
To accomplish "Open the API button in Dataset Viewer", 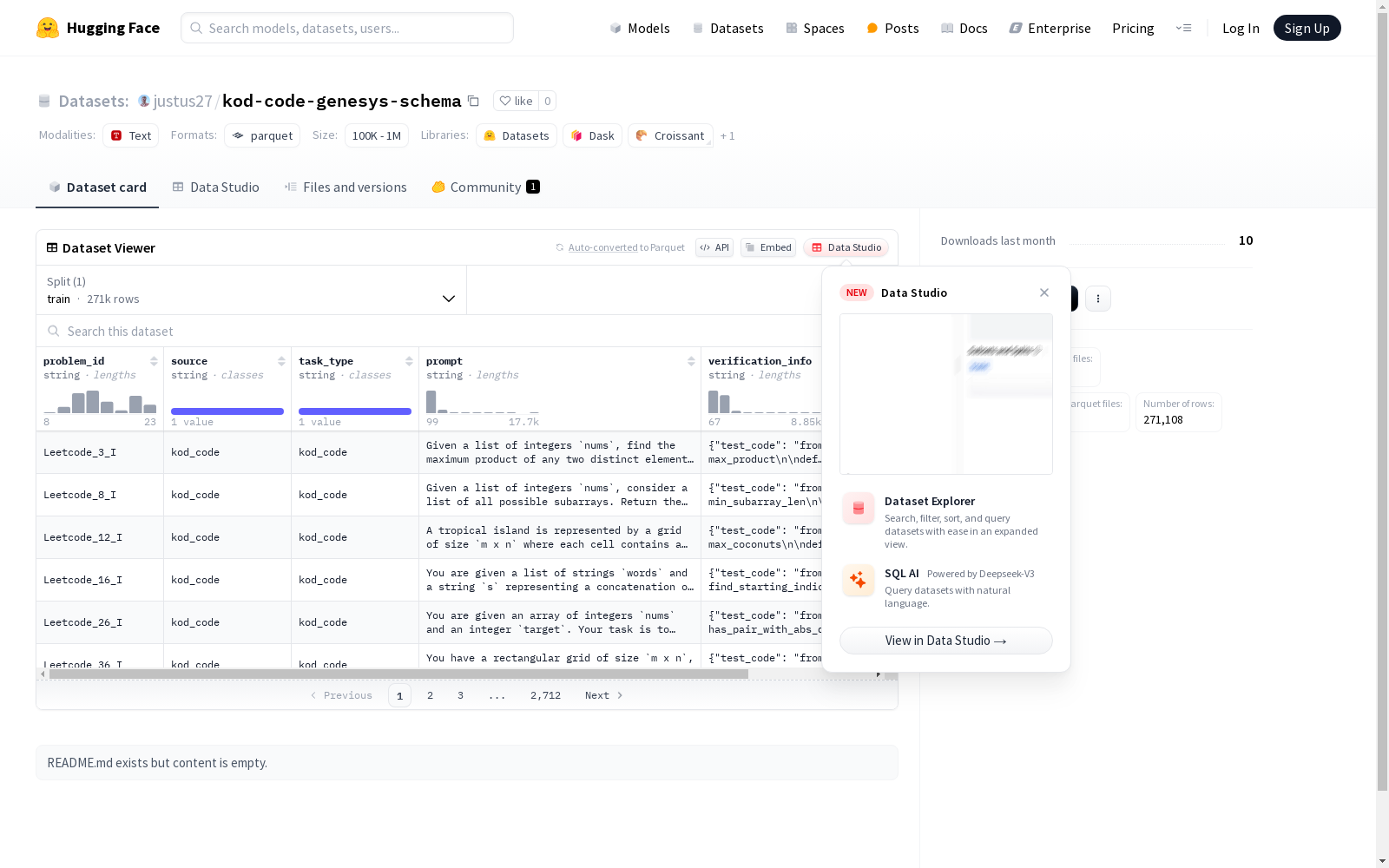I will click(714, 247).
